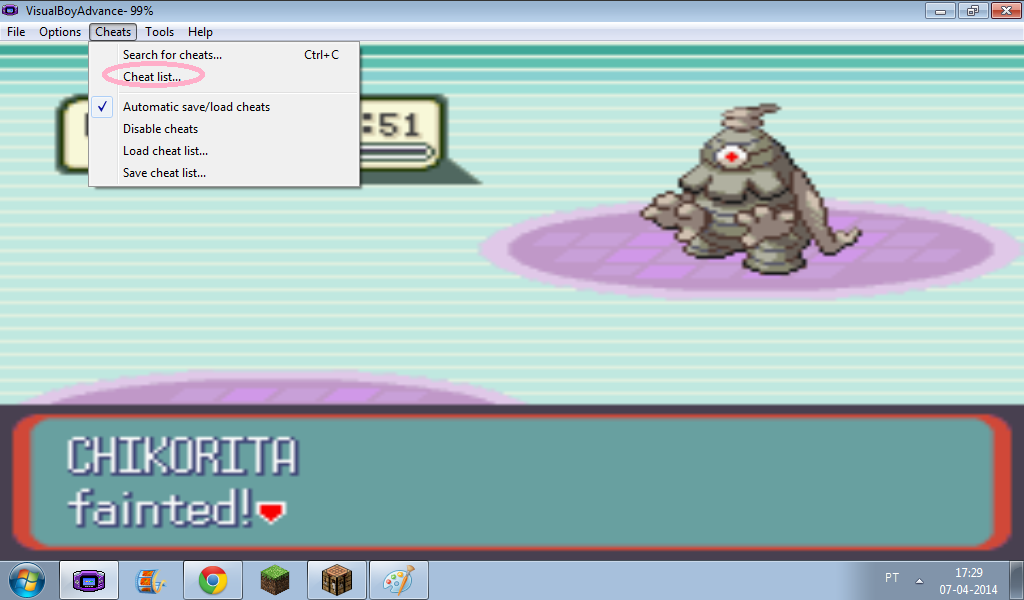1024x600 pixels.
Task: Open the File menu
Action: (16, 32)
